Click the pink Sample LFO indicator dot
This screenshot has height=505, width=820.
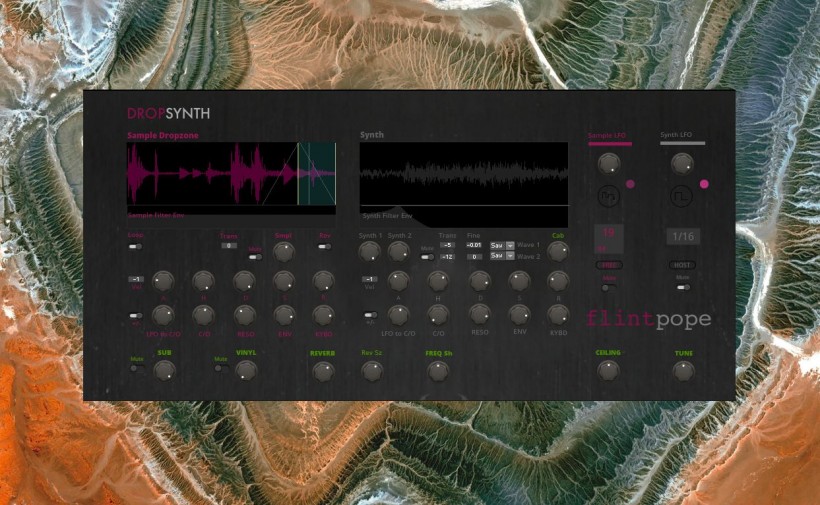(631, 184)
